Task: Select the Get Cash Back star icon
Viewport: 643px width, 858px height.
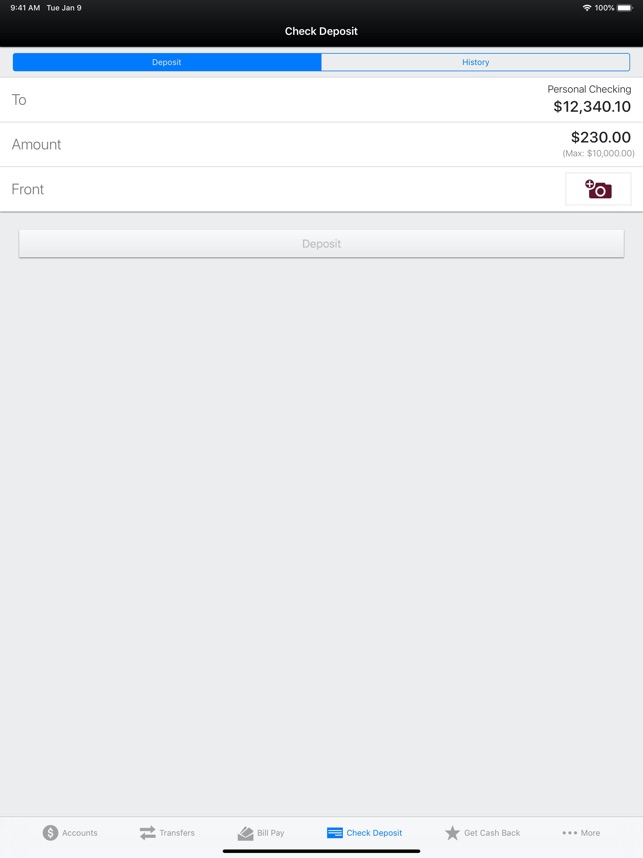Action: (x=452, y=832)
